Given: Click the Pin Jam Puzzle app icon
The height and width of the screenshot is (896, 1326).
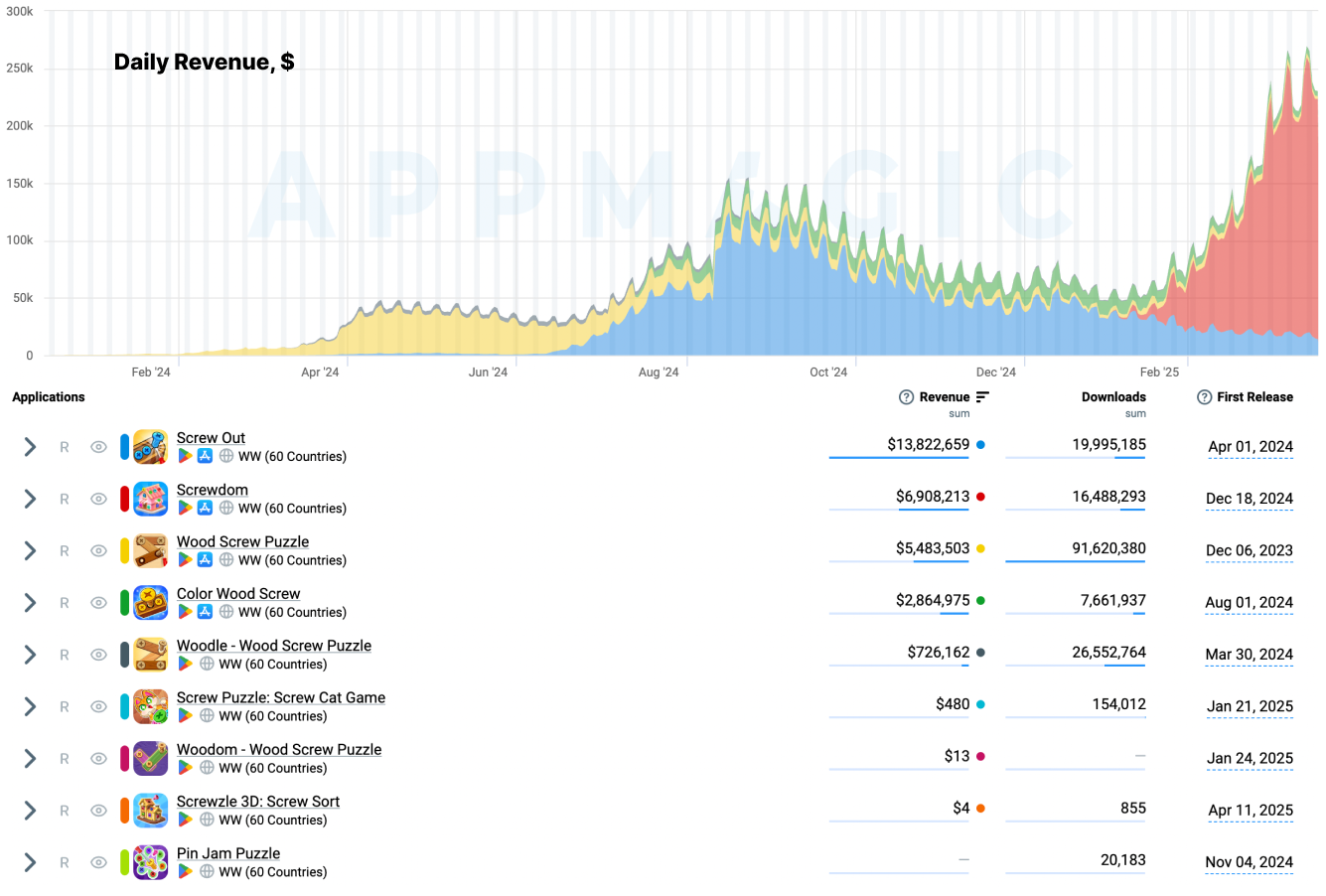Looking at the screenshot, I should point(151,862).
